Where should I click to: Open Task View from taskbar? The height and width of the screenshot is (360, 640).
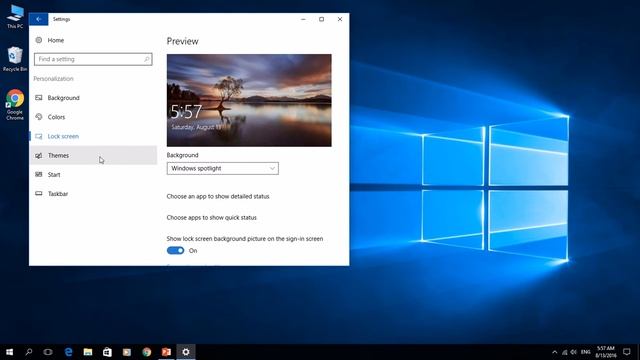[48, 352]
